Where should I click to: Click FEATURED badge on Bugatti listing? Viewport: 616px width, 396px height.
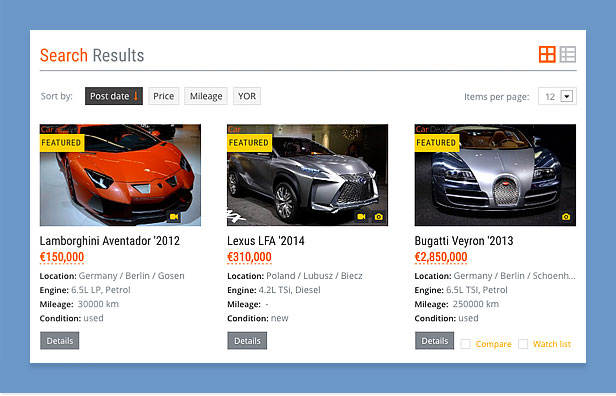tap(437, 143)
